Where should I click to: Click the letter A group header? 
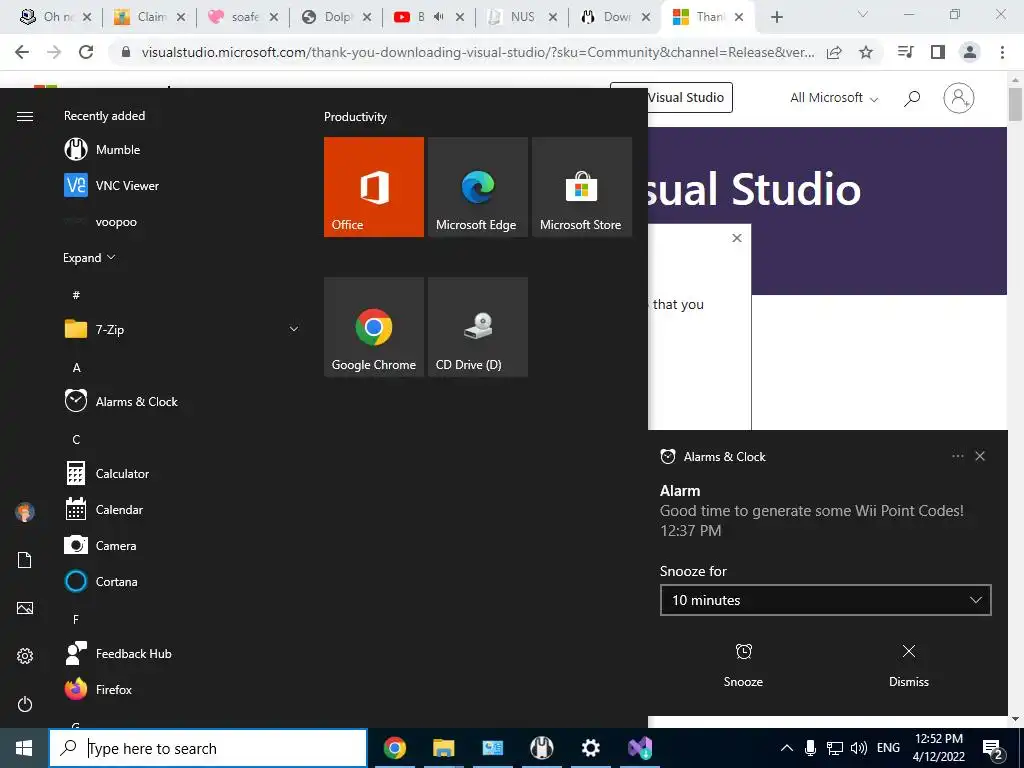[76, 368]
